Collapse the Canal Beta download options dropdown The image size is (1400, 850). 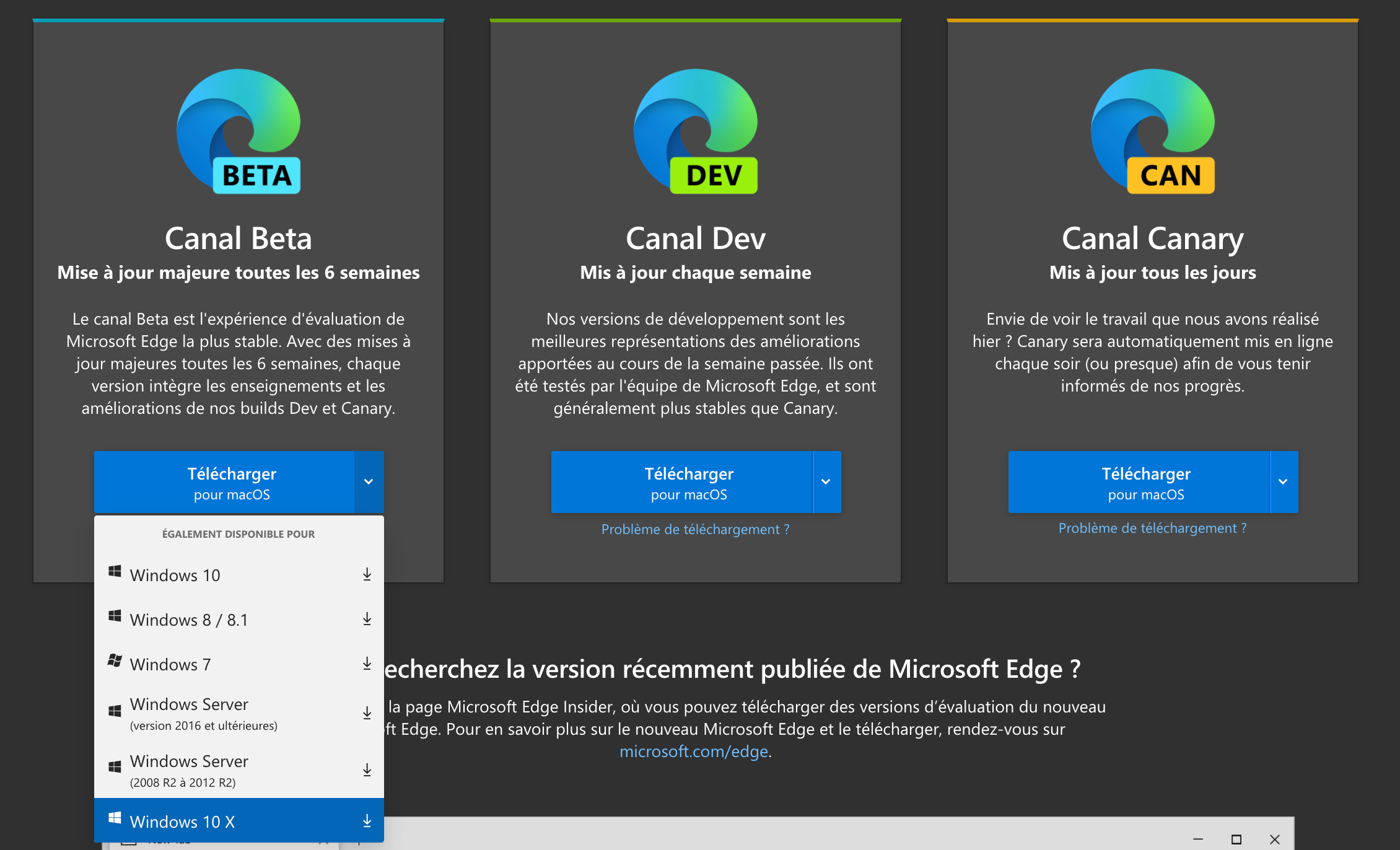click(369, 482)
